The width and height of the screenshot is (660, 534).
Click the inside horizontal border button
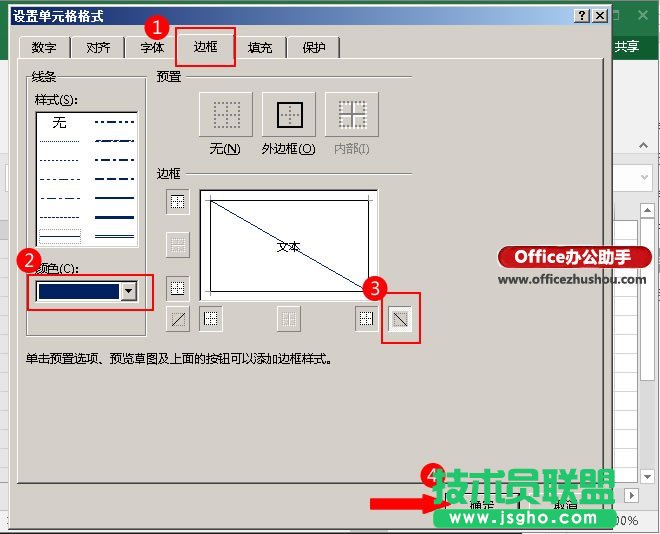[178, 245]
